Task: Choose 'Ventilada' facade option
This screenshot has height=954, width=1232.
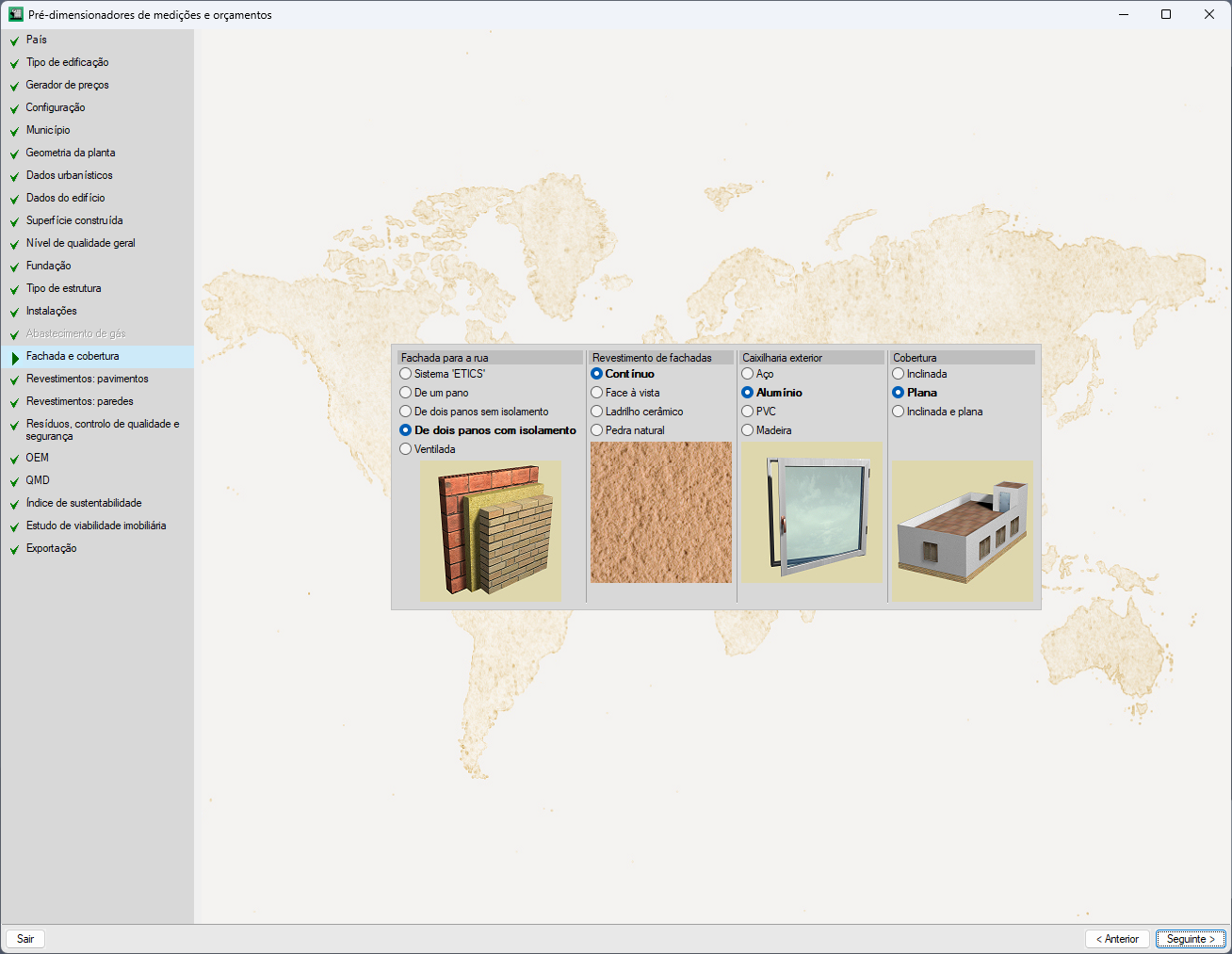Action: pos(428,449)
